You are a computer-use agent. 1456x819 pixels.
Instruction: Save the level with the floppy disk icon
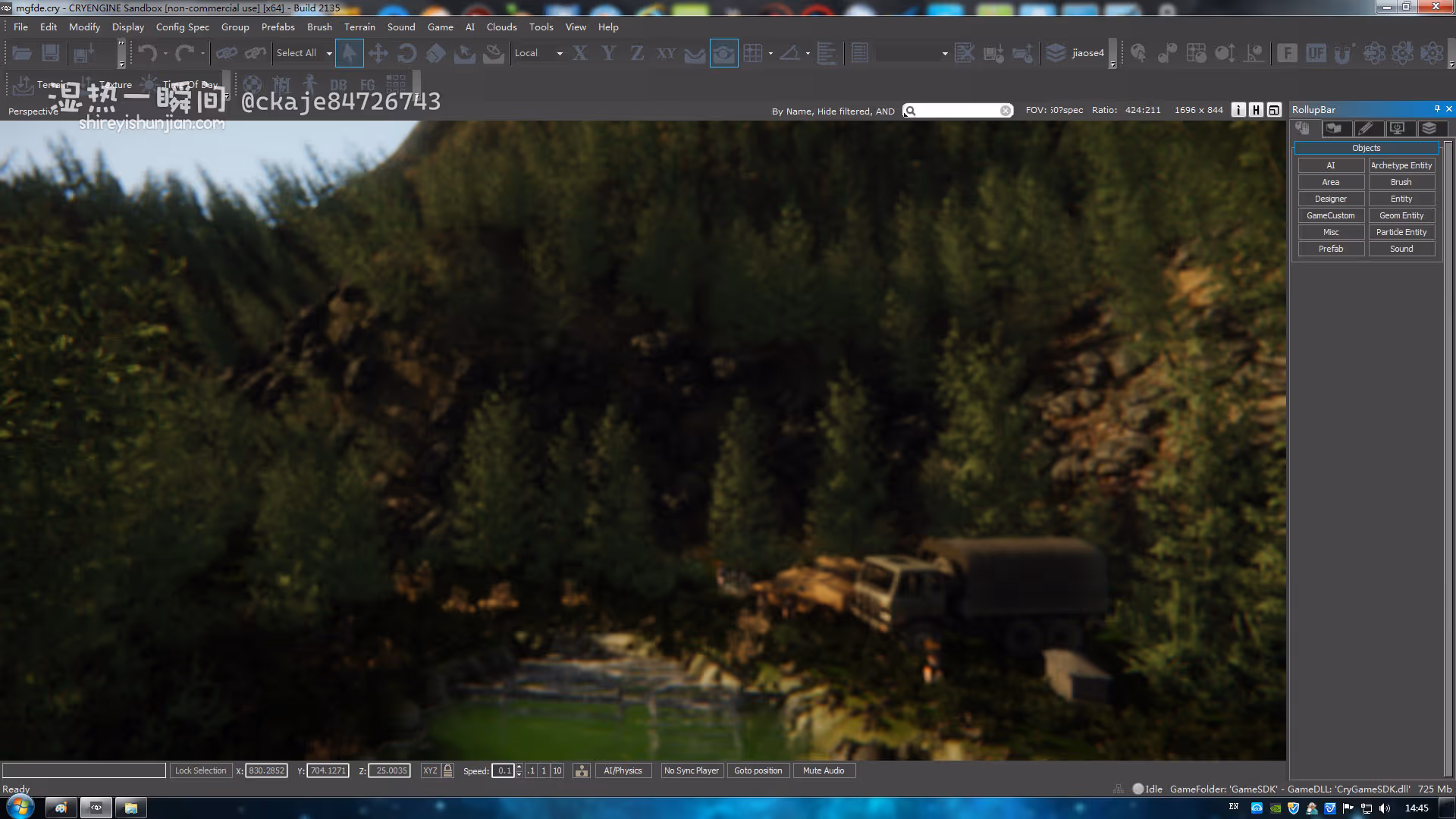(x=51, y=53)
